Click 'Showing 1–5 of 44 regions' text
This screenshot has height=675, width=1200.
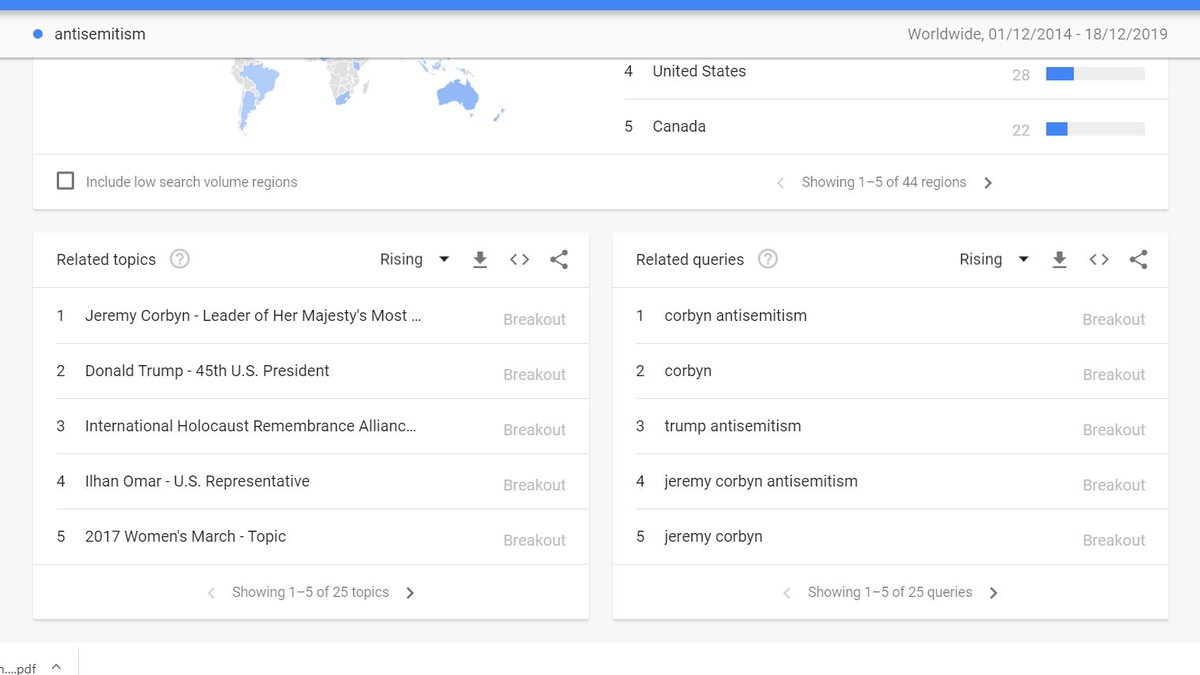[x=884, y=182]
